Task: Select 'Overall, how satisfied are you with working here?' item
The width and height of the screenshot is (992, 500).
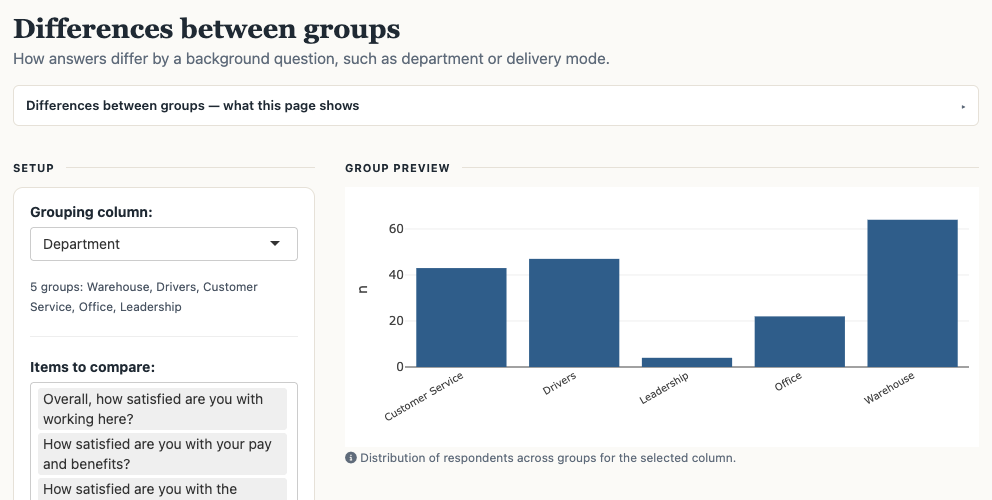Action: 162,409
